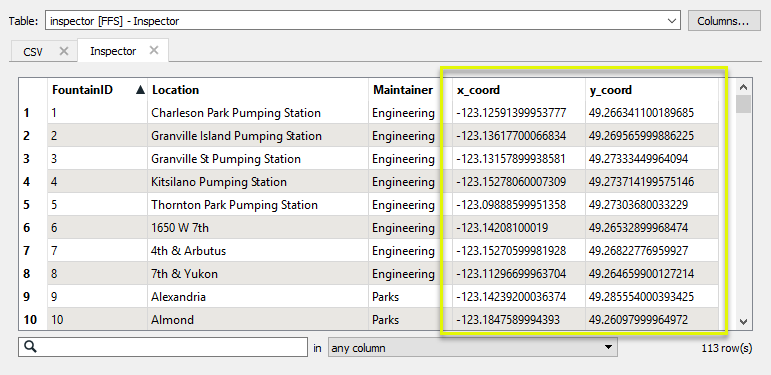The image size is (771, 375).
Task: Click the Maintainer column header
Action: 403,90
